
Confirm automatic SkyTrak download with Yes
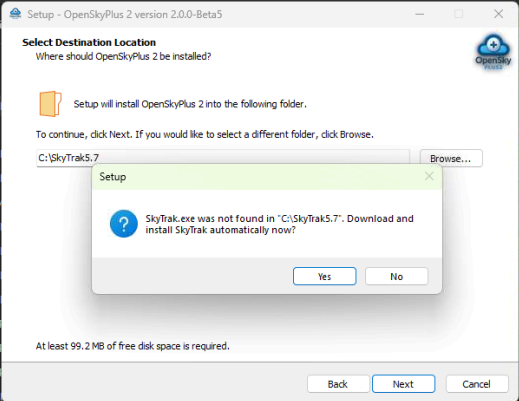[324, 276]
